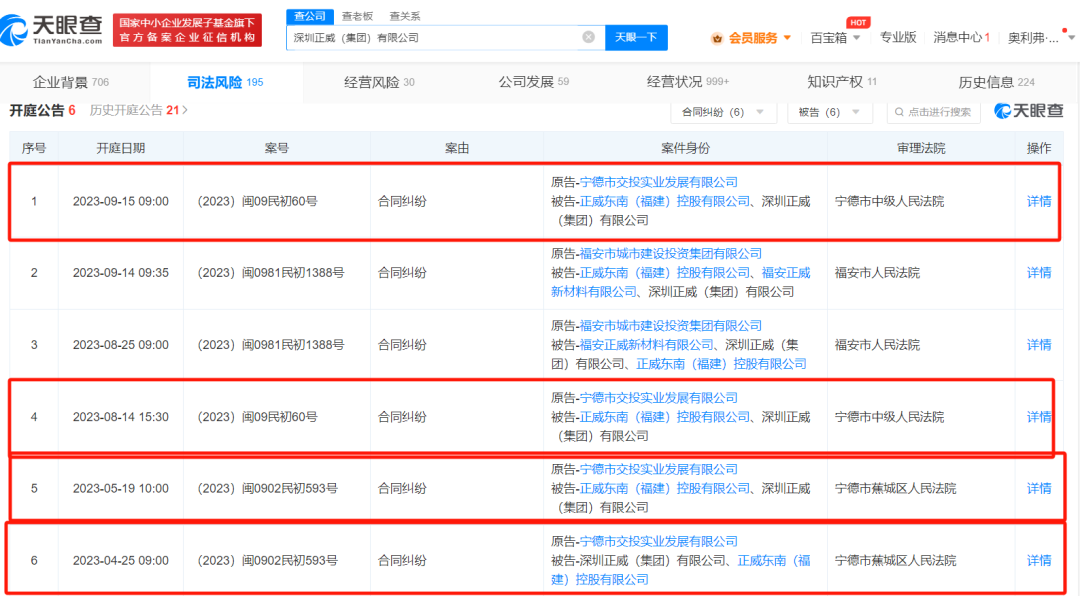1080x596 pixels.
Task: Select date cell 2023-05-19 10:00
Action: click(x=121, y=489)
